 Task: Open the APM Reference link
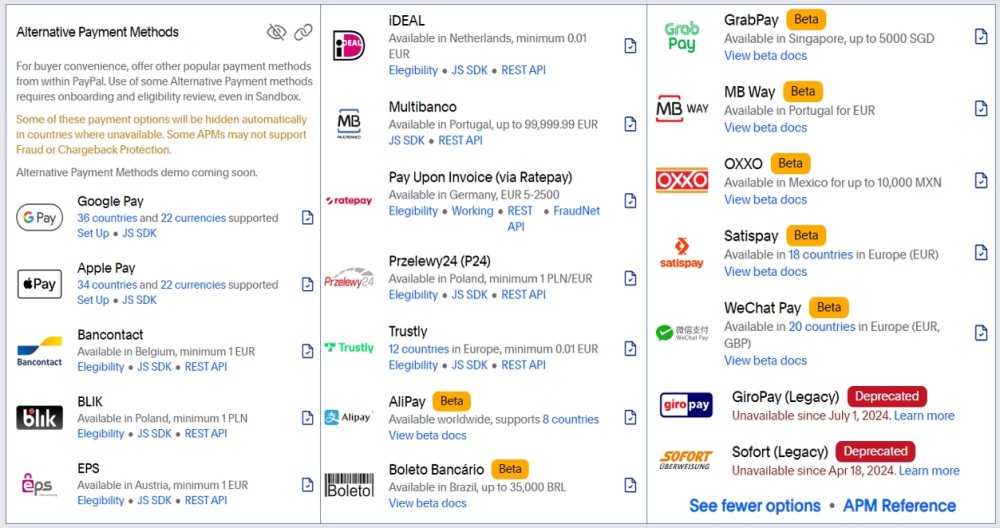[899, 506]
